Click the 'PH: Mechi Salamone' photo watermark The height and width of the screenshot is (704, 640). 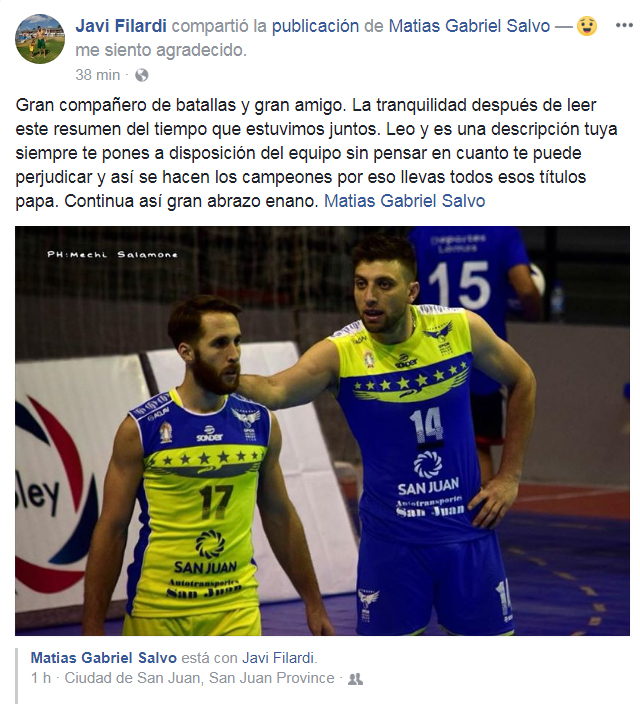point(112,255)
